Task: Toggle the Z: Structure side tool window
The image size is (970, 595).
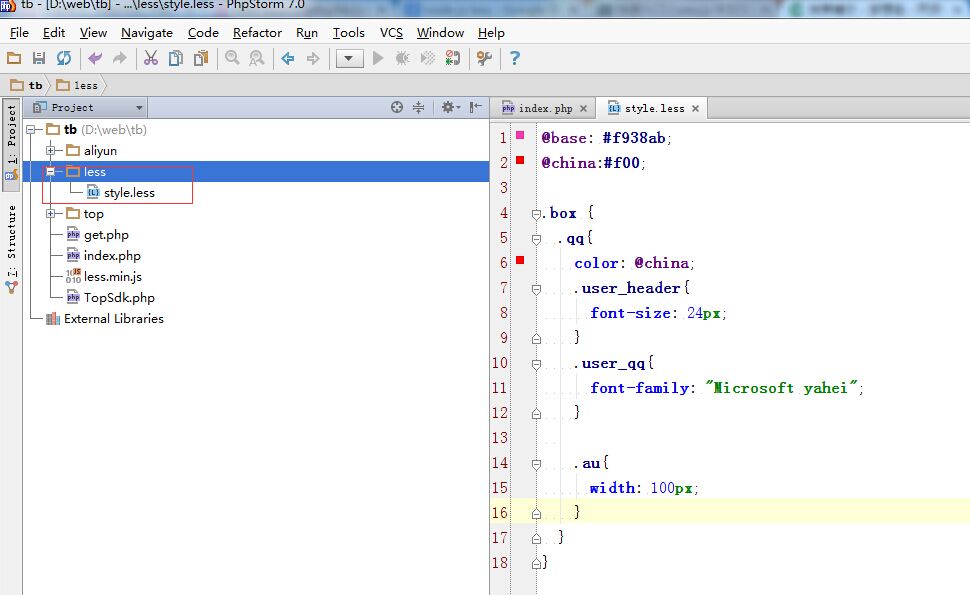Action: tap(11, 249)
